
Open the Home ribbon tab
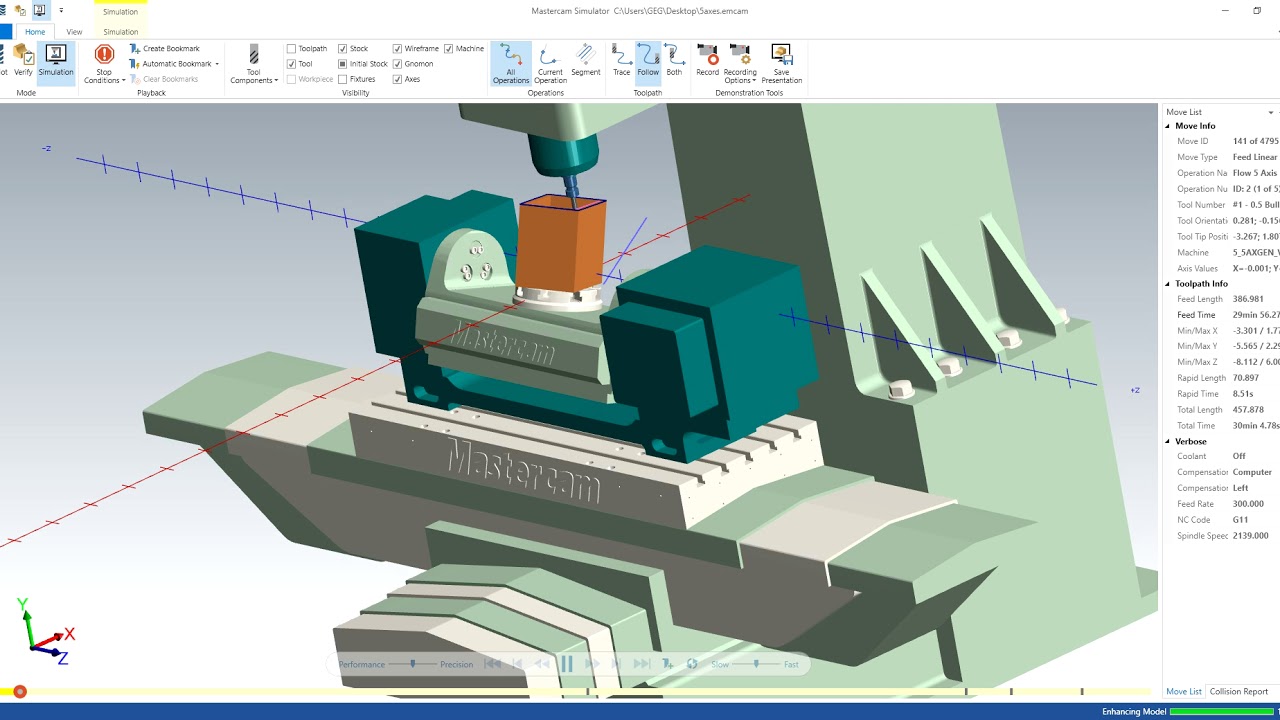point(35,32)
